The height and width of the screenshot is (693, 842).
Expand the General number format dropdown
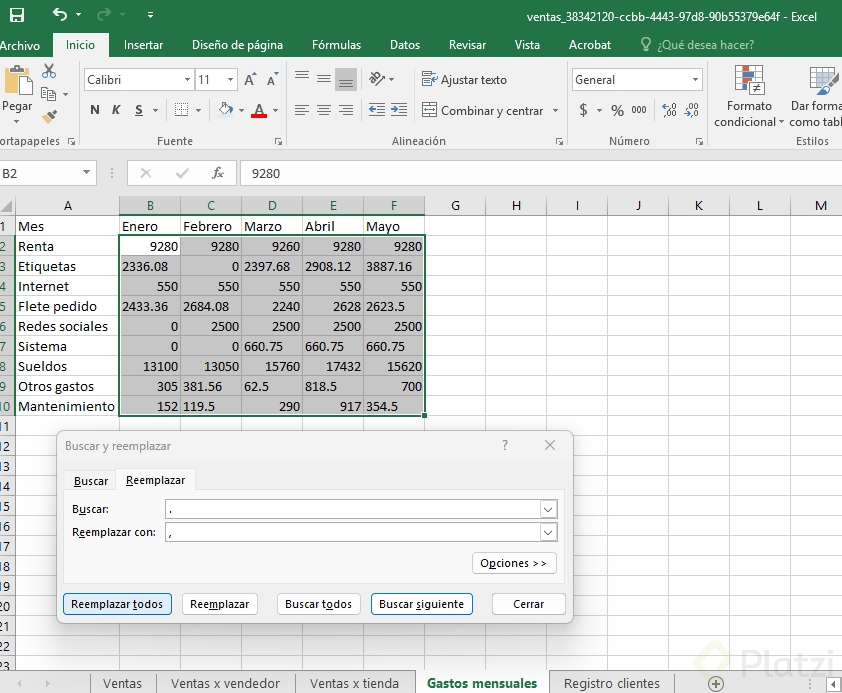(695, 80)
